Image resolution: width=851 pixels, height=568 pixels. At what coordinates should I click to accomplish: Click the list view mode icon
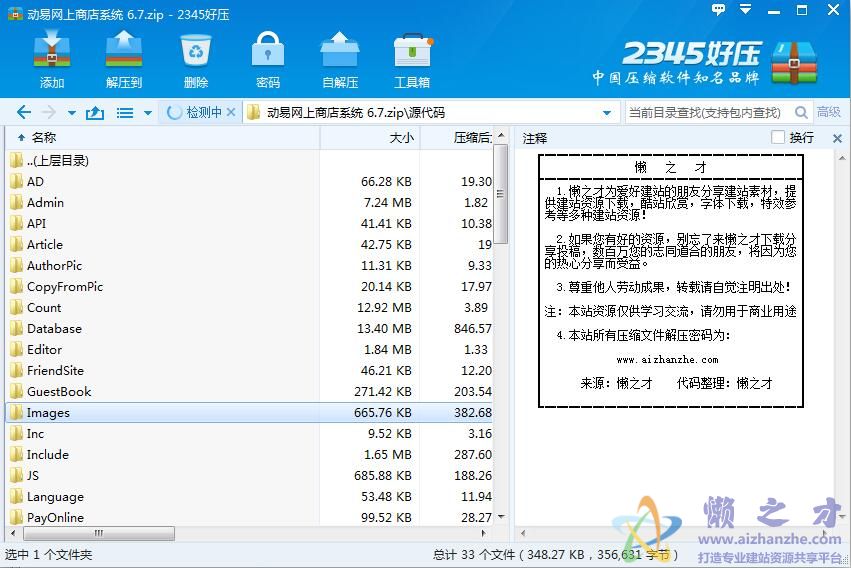point(125,113)
